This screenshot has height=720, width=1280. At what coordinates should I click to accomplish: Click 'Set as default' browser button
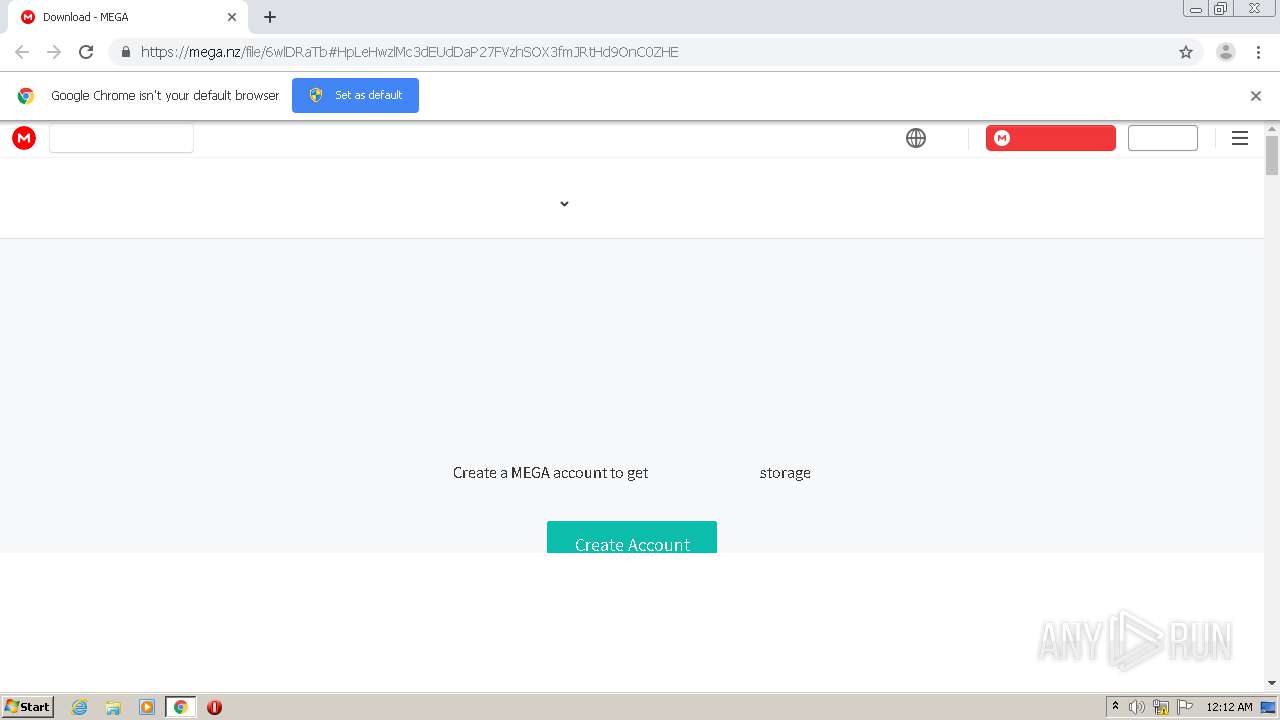[x=355, y=95]
